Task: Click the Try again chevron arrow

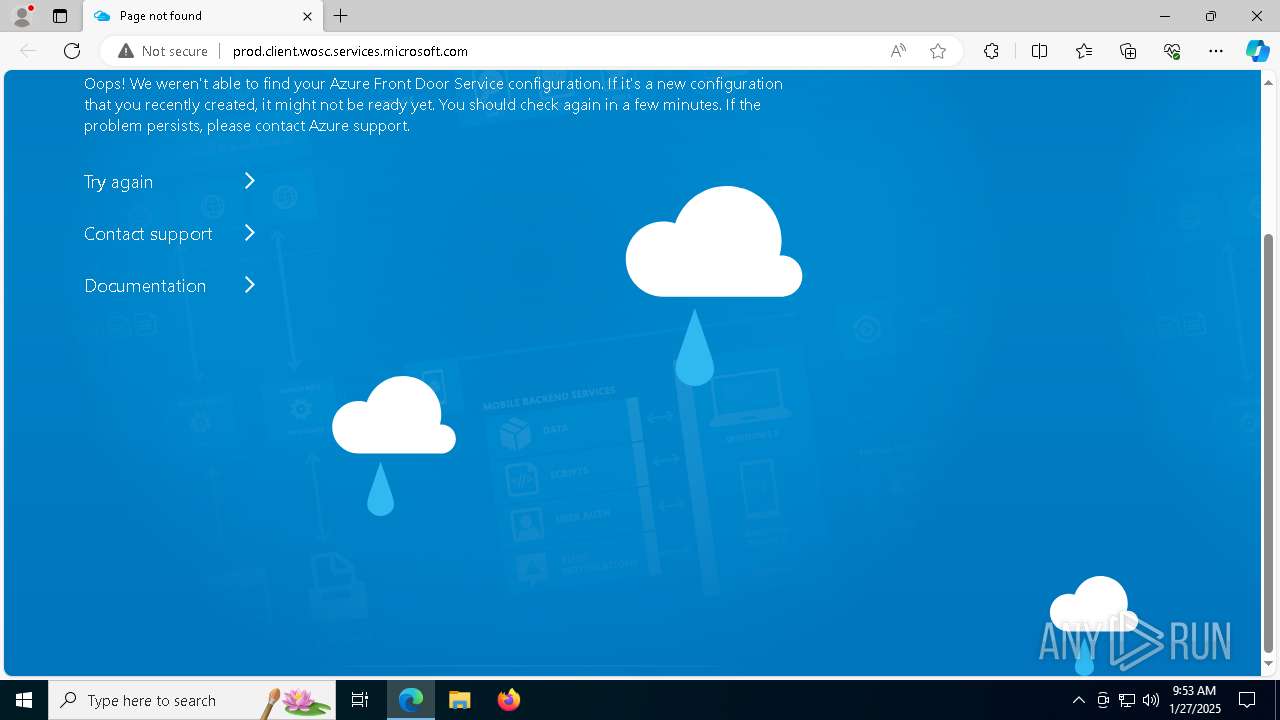Action: 250,181
